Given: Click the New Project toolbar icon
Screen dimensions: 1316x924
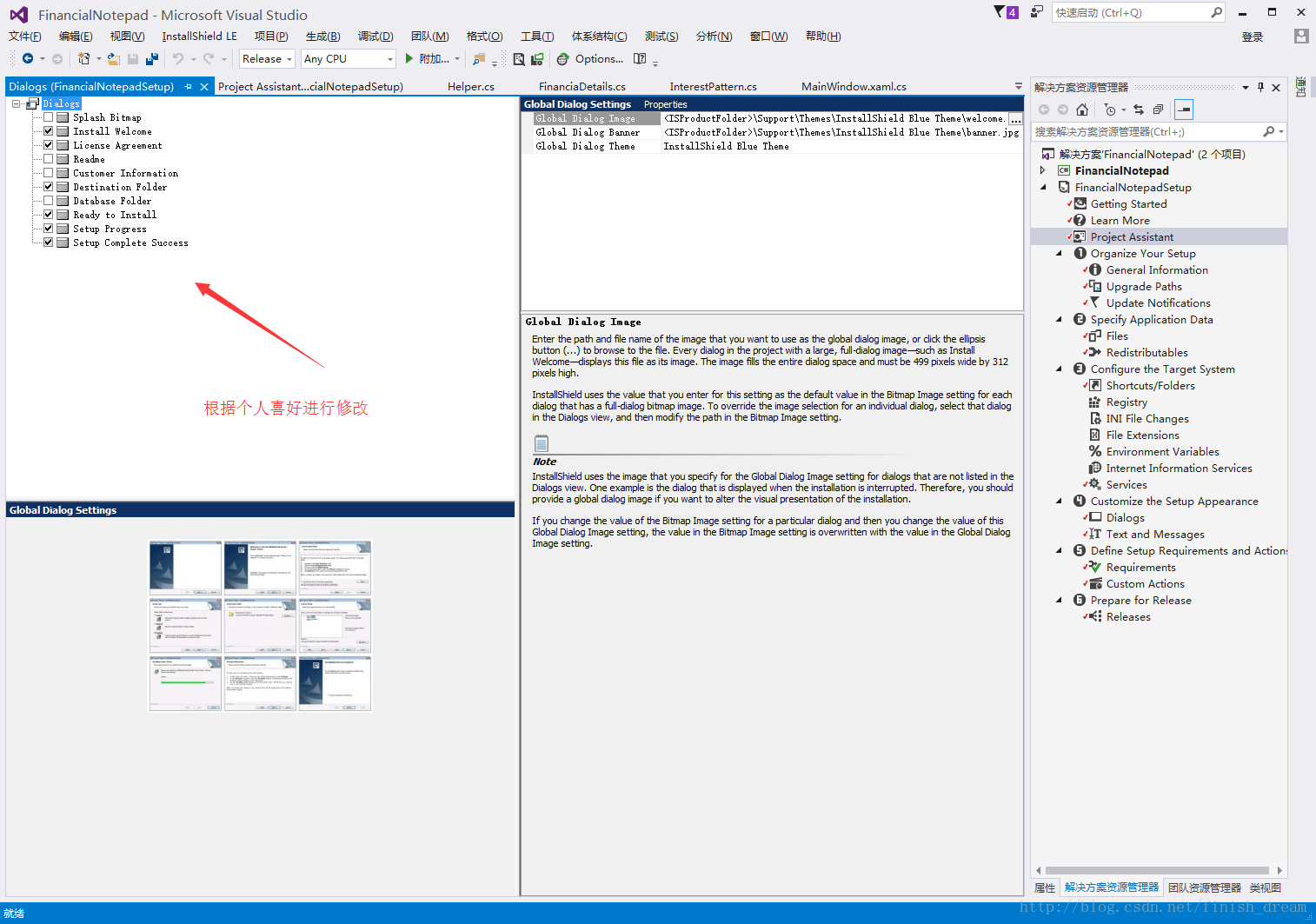Looking at the screenshot, I should (83, 58).
